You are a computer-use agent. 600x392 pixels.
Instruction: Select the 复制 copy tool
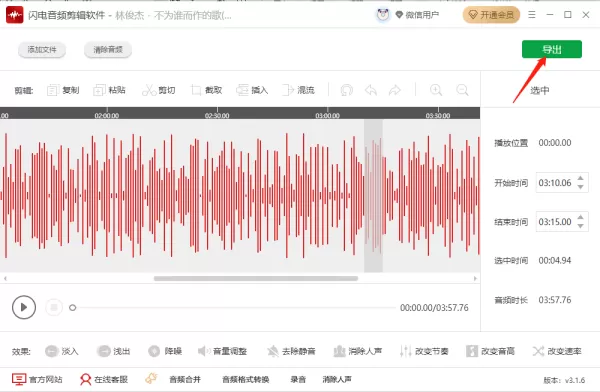pos(63,90)
